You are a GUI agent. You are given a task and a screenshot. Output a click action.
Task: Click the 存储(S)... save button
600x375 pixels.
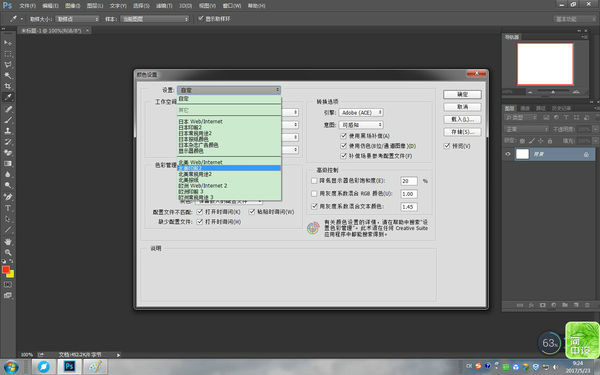point(462,132)
